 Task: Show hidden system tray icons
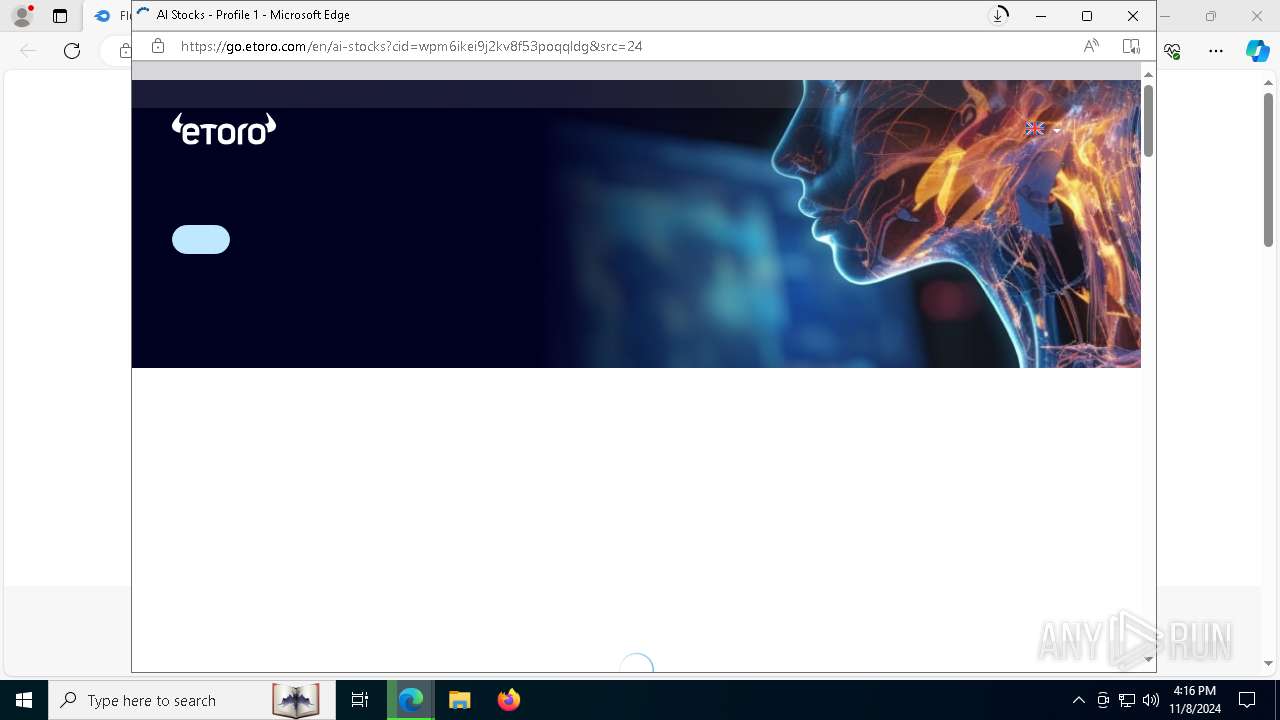[1078, 700]
